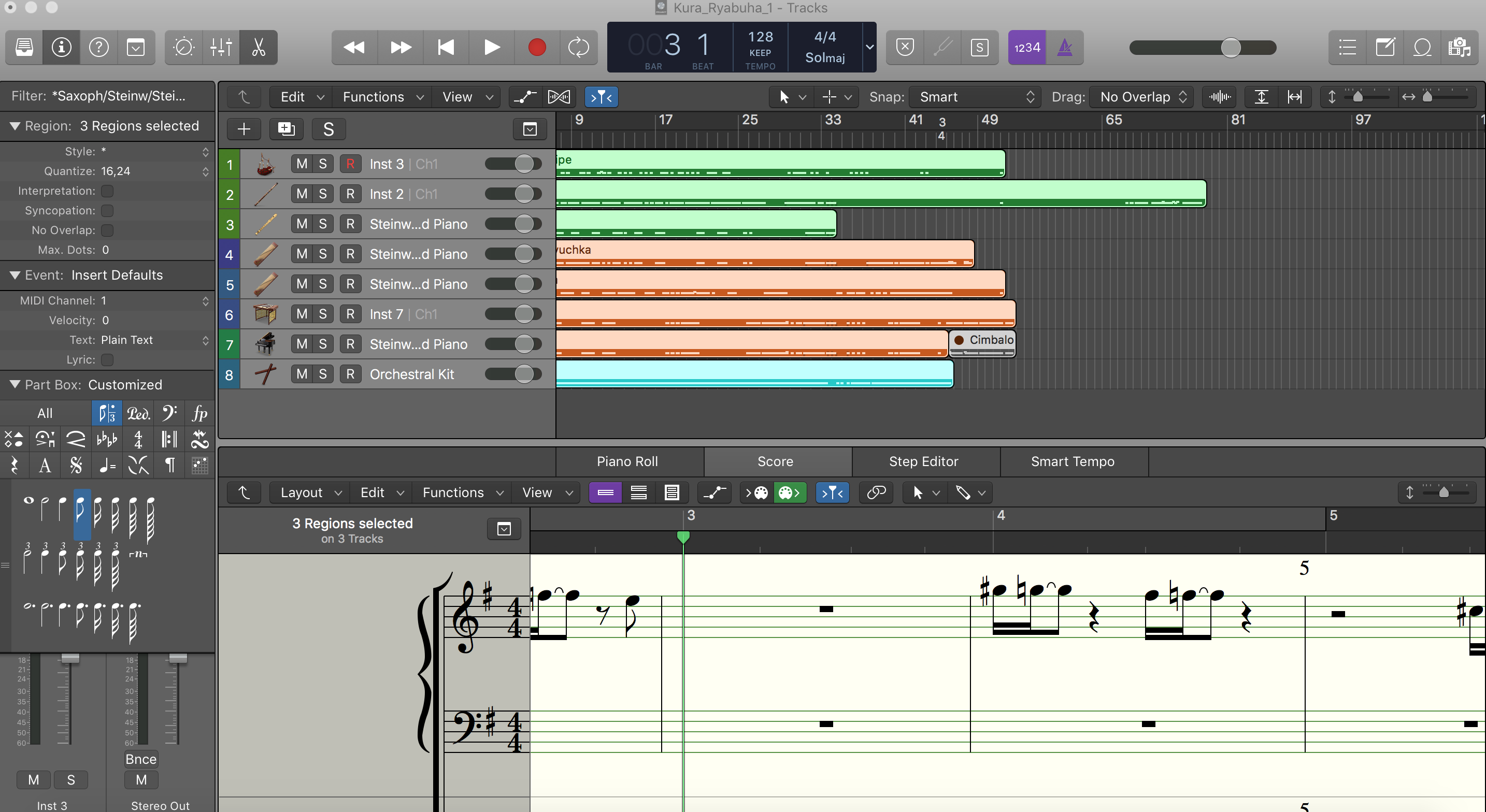
Task: Switch to the Piano Roll tab
Action: 627,461
